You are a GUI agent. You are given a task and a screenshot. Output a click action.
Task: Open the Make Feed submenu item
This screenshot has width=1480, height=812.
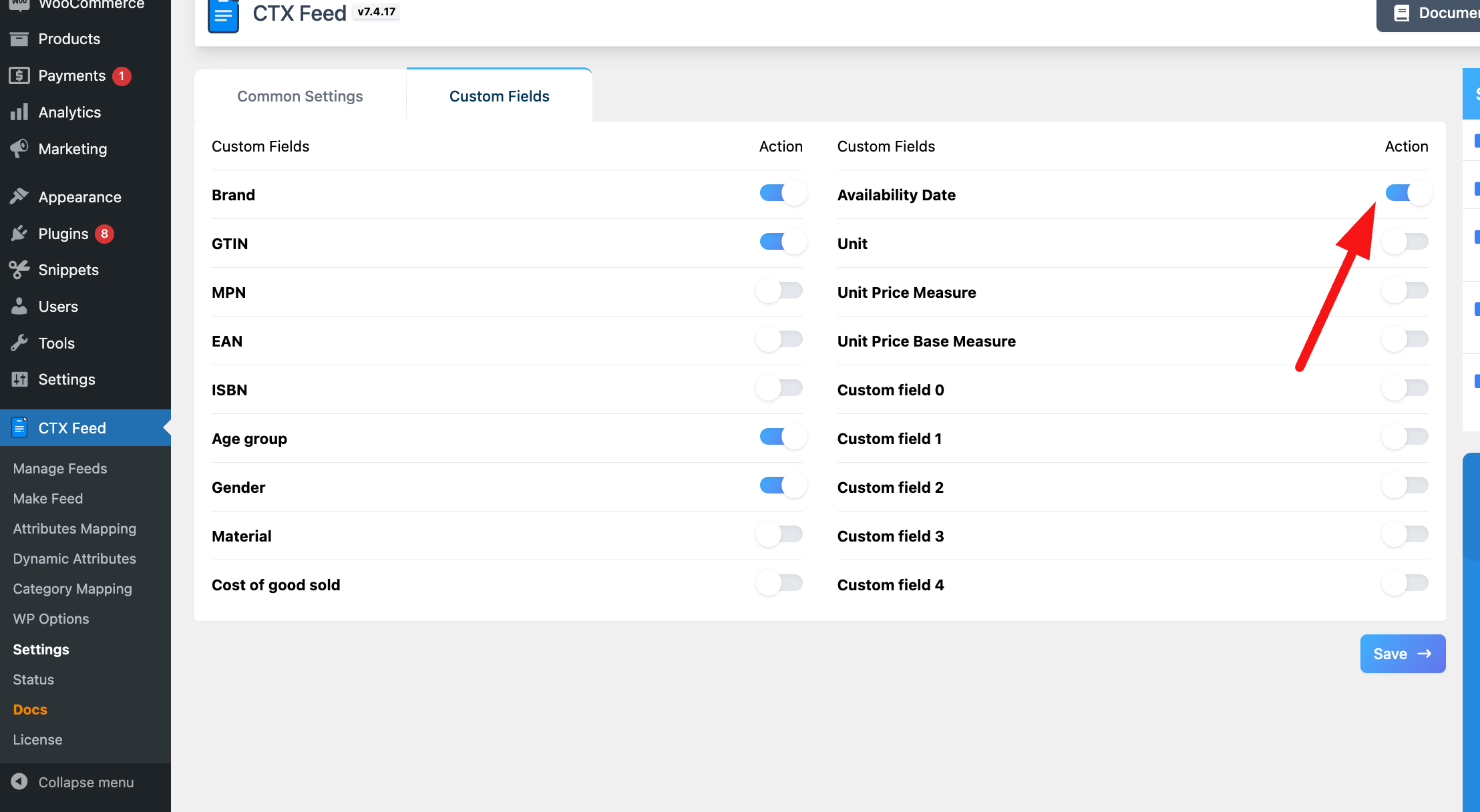[x=48, y=499]
